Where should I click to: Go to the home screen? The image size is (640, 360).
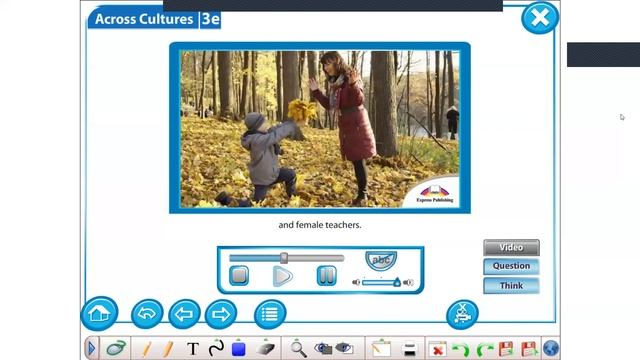coord(99,313)
